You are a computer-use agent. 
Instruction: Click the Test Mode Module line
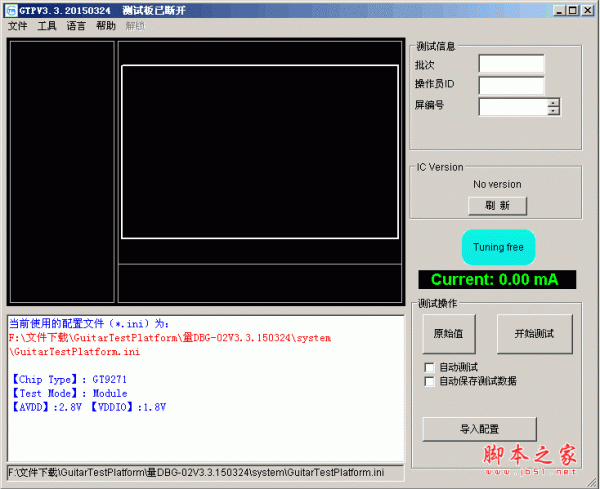click(69, 393)
